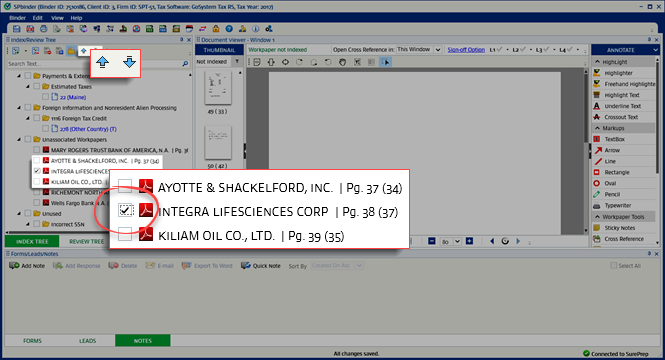Screen dimensions: 665x360
Task: Select the Freehand Highlighter tool
Action: 624,84
